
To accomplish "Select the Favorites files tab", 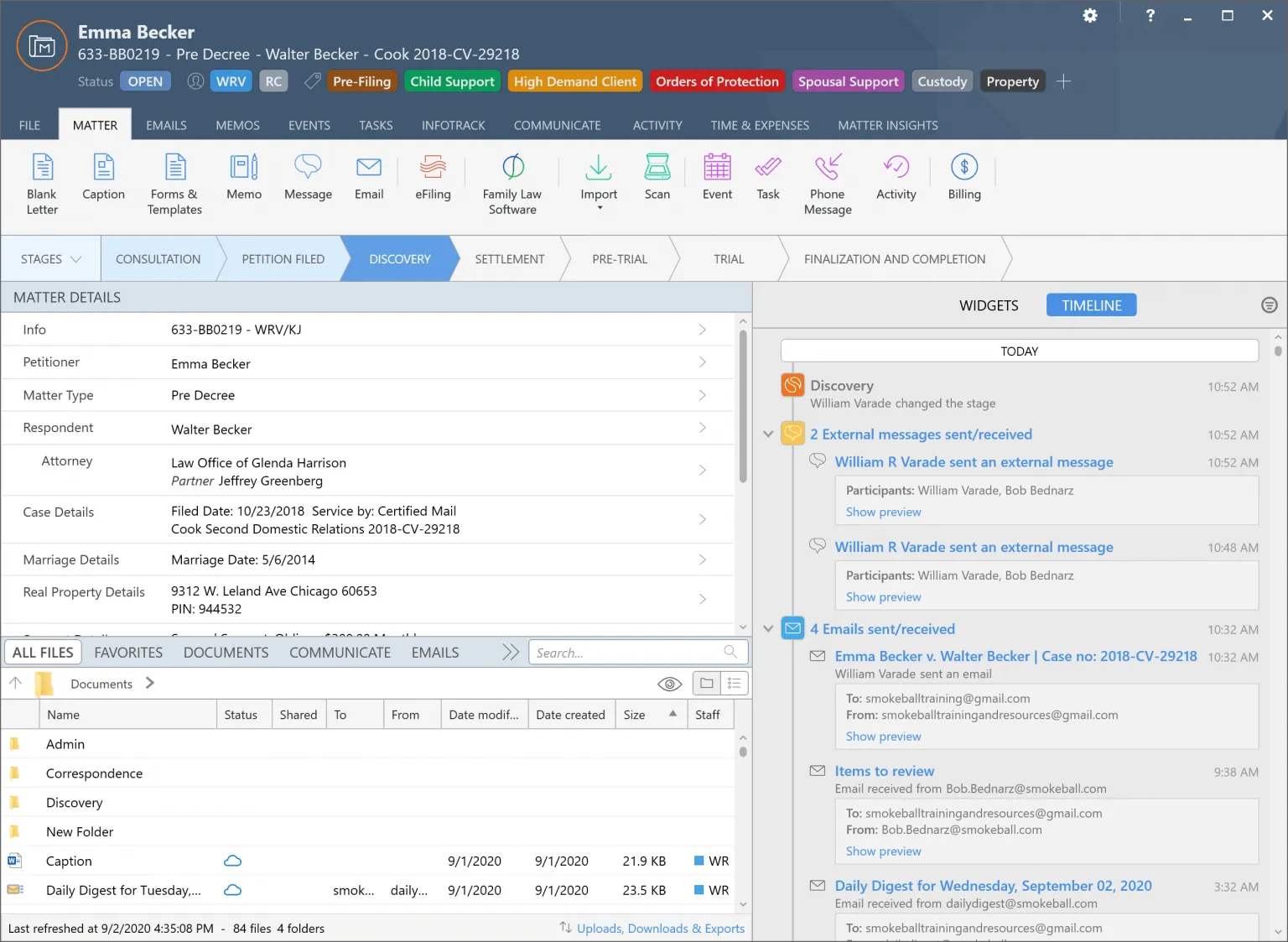I will click(128, 652).
